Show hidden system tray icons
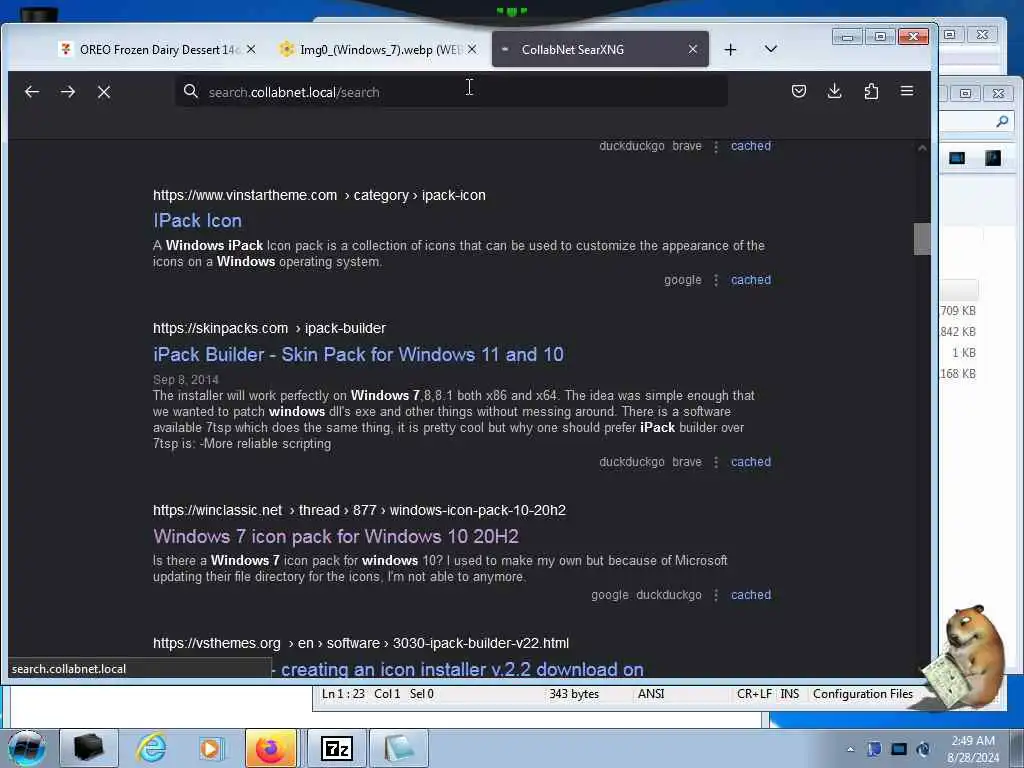 point(850,749)
